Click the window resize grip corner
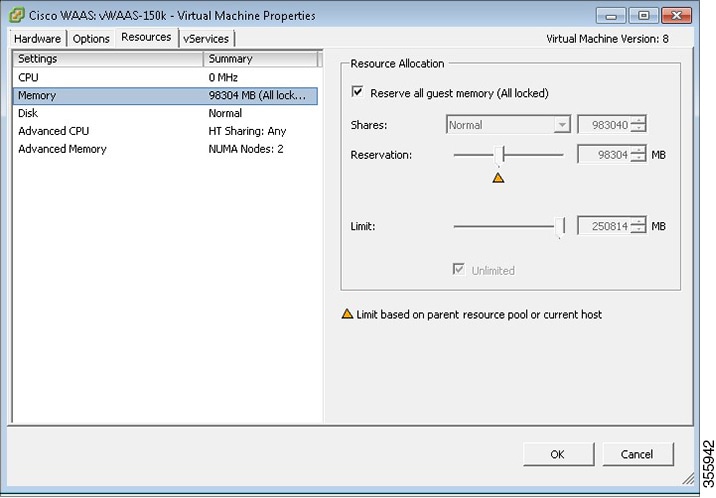Viewport: 716px width, 498px height. [688, 479]
